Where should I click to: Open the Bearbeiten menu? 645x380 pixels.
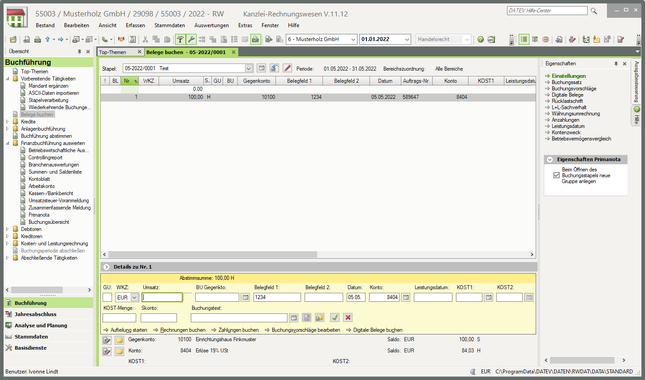coord(77,25)
